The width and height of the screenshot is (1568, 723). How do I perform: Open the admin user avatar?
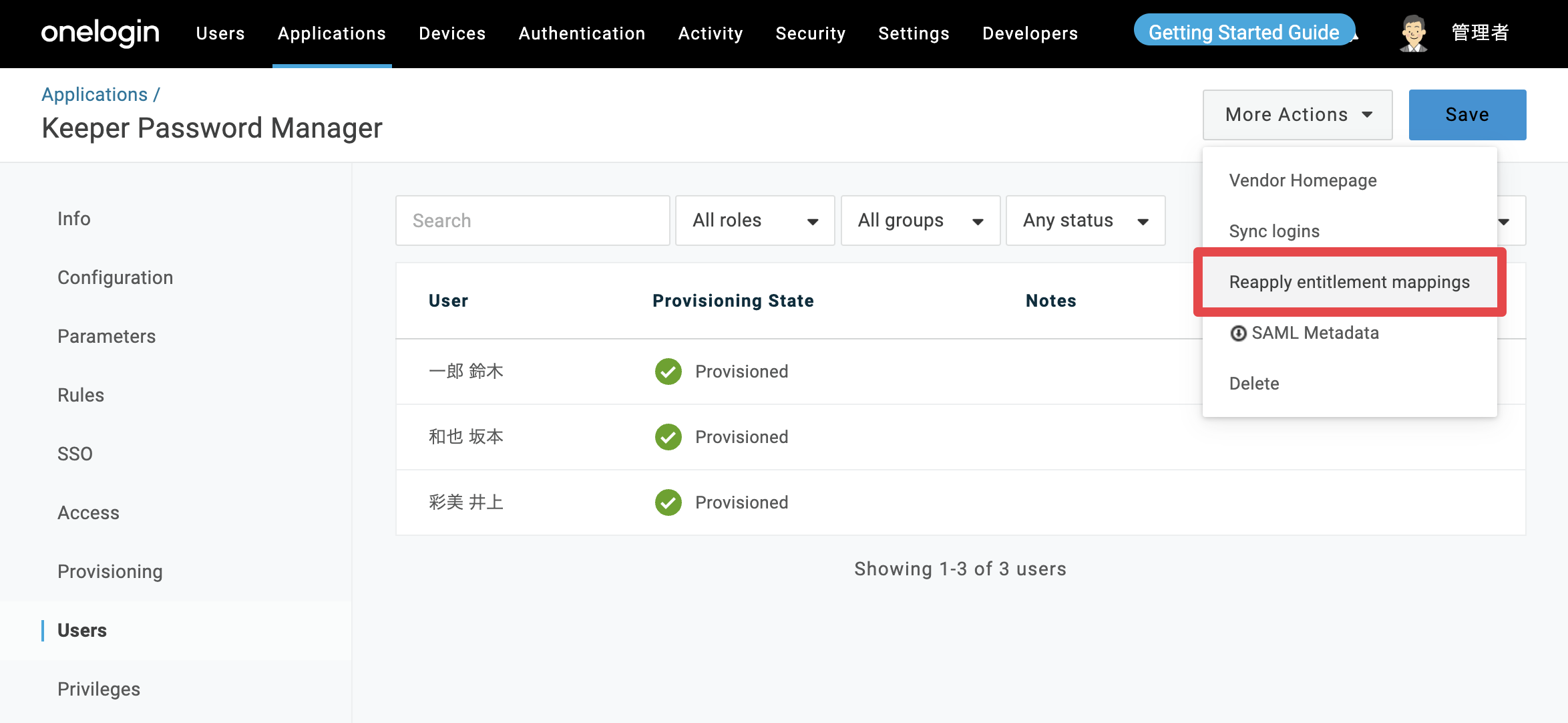pyautogui.click(x=1413, y=33)
